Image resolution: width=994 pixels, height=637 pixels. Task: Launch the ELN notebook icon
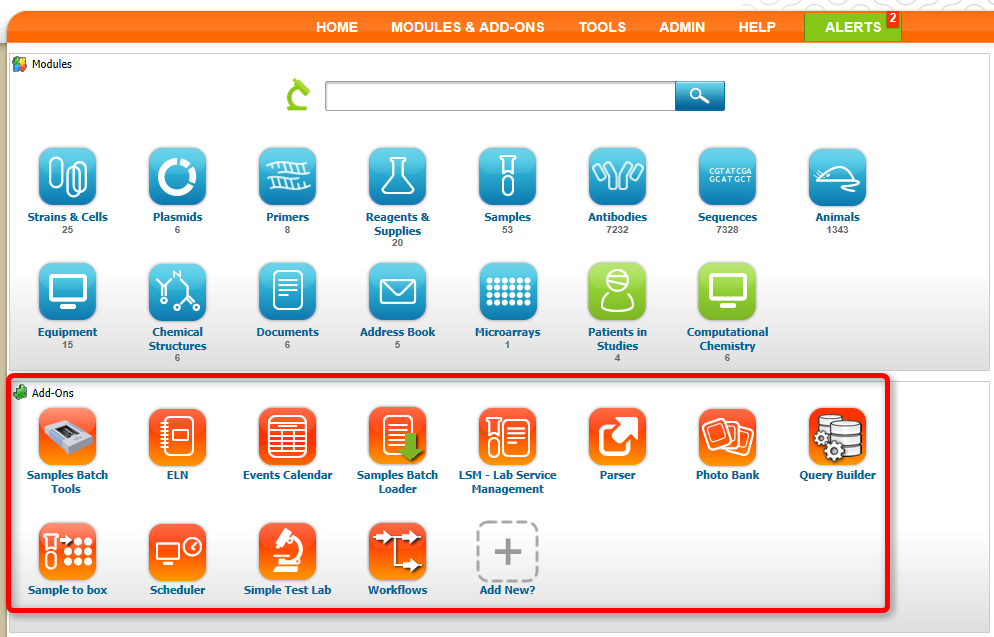pos(178,436)
